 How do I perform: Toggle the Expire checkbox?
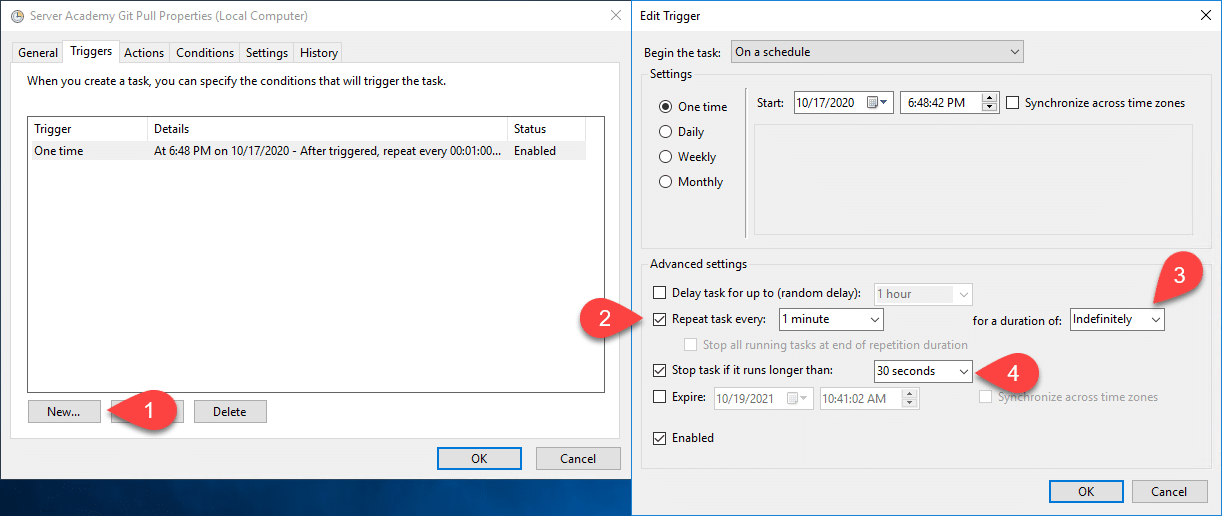[x=659, y=397]
